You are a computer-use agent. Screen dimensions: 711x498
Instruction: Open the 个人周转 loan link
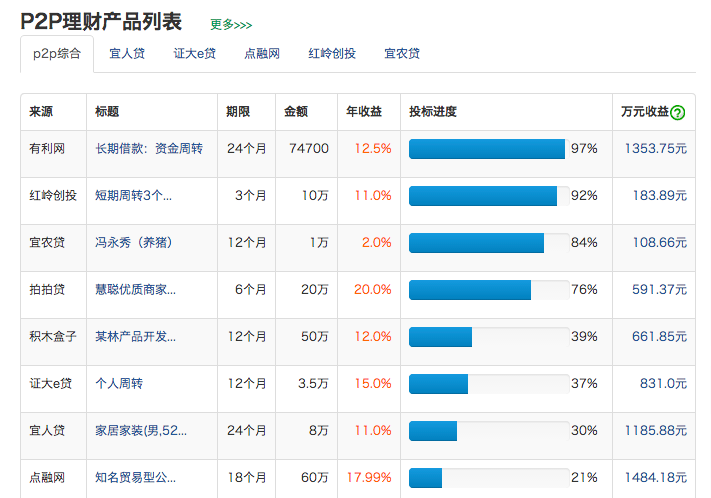click(x=119, y=384)
